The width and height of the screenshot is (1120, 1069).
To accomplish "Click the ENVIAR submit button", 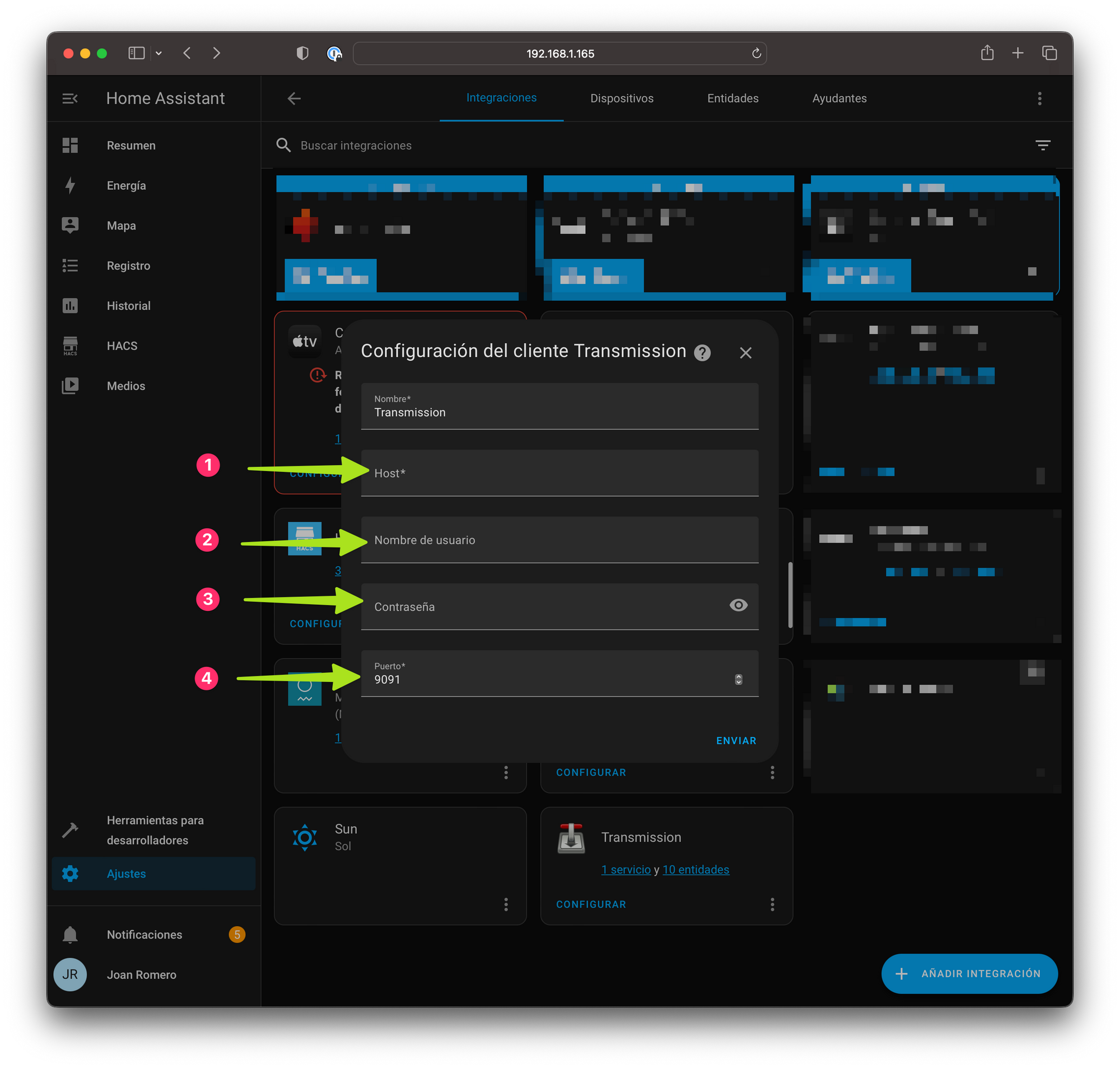I will tap(736, 740).
